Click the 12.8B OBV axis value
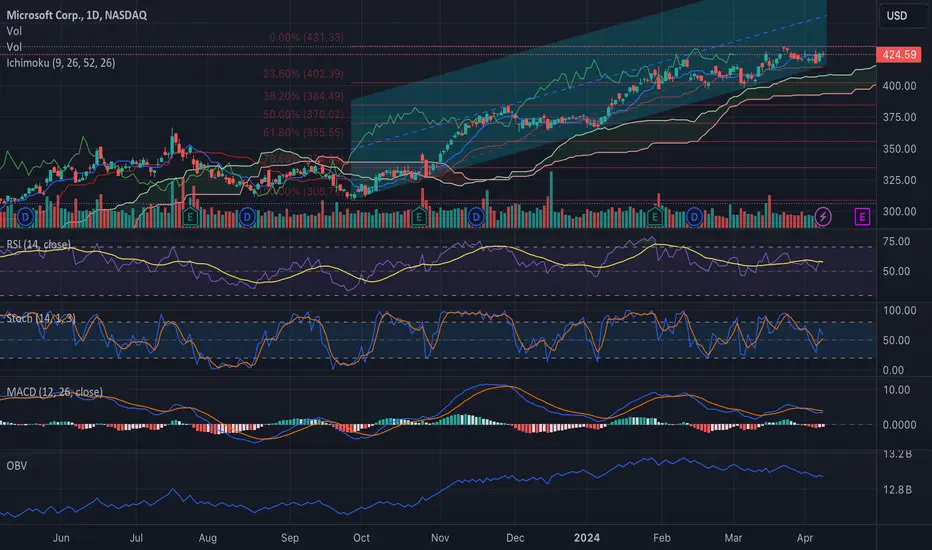This screenshot has width=932, height=550. 897,490
